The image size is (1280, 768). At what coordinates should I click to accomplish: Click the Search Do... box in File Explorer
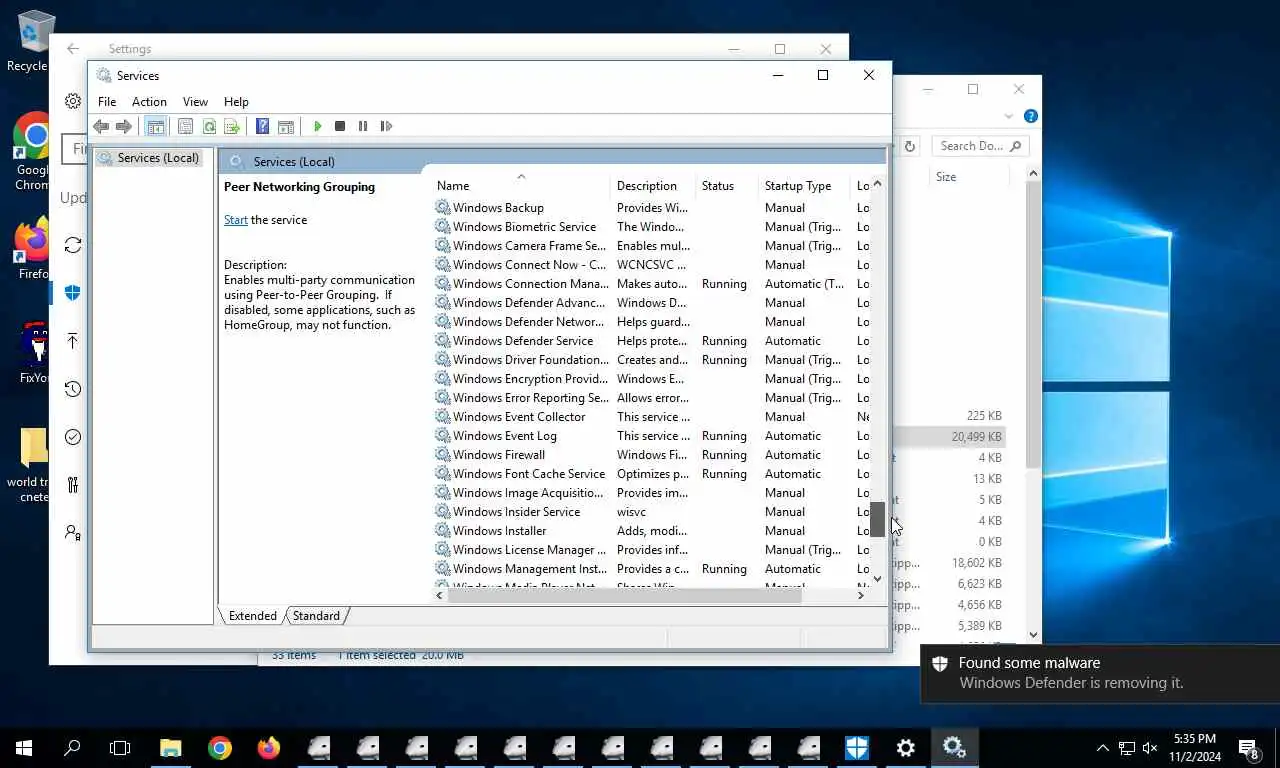click(x=980, y=146)
